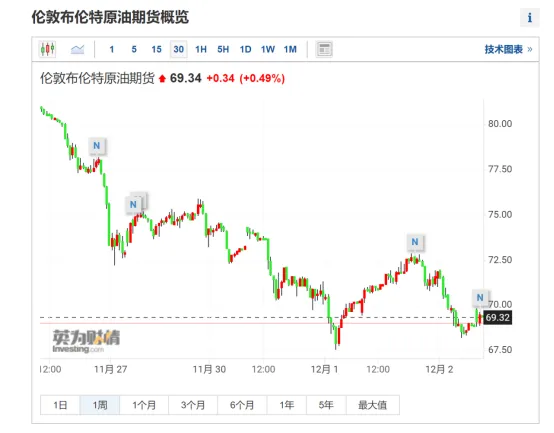Select the 5 minute interval
Image resolution: width=554 pixels, height=433 pixels.
[134, 49]
